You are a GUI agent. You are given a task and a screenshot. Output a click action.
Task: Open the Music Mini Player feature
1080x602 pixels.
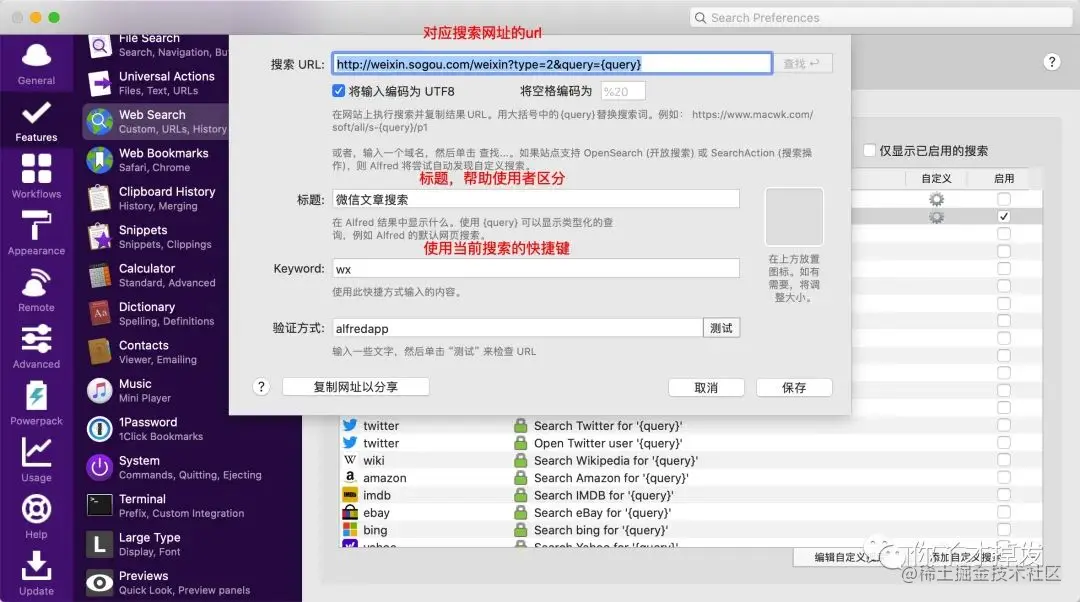pos(99,389)
